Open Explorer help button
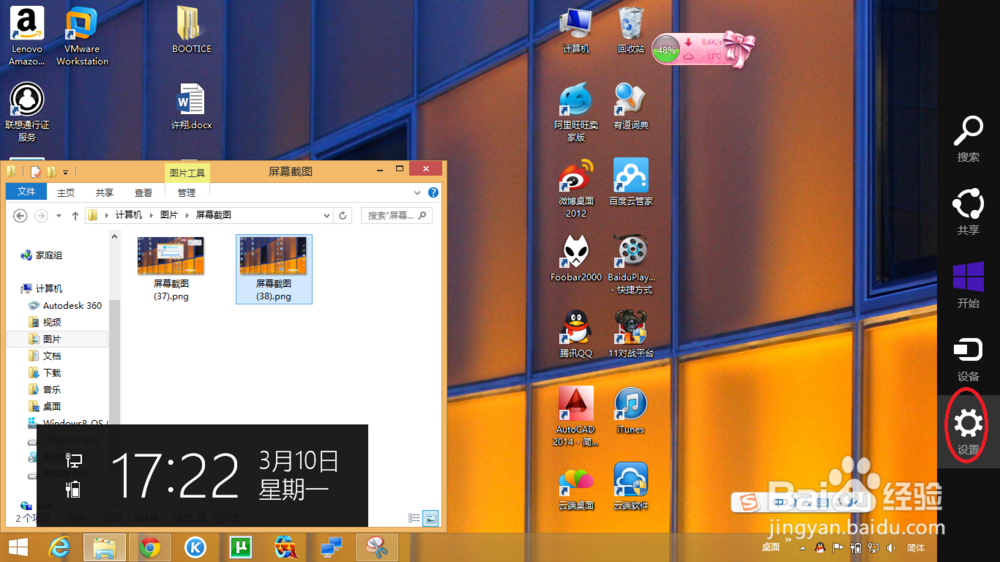1000x562 pixels. tap(433, 193)
